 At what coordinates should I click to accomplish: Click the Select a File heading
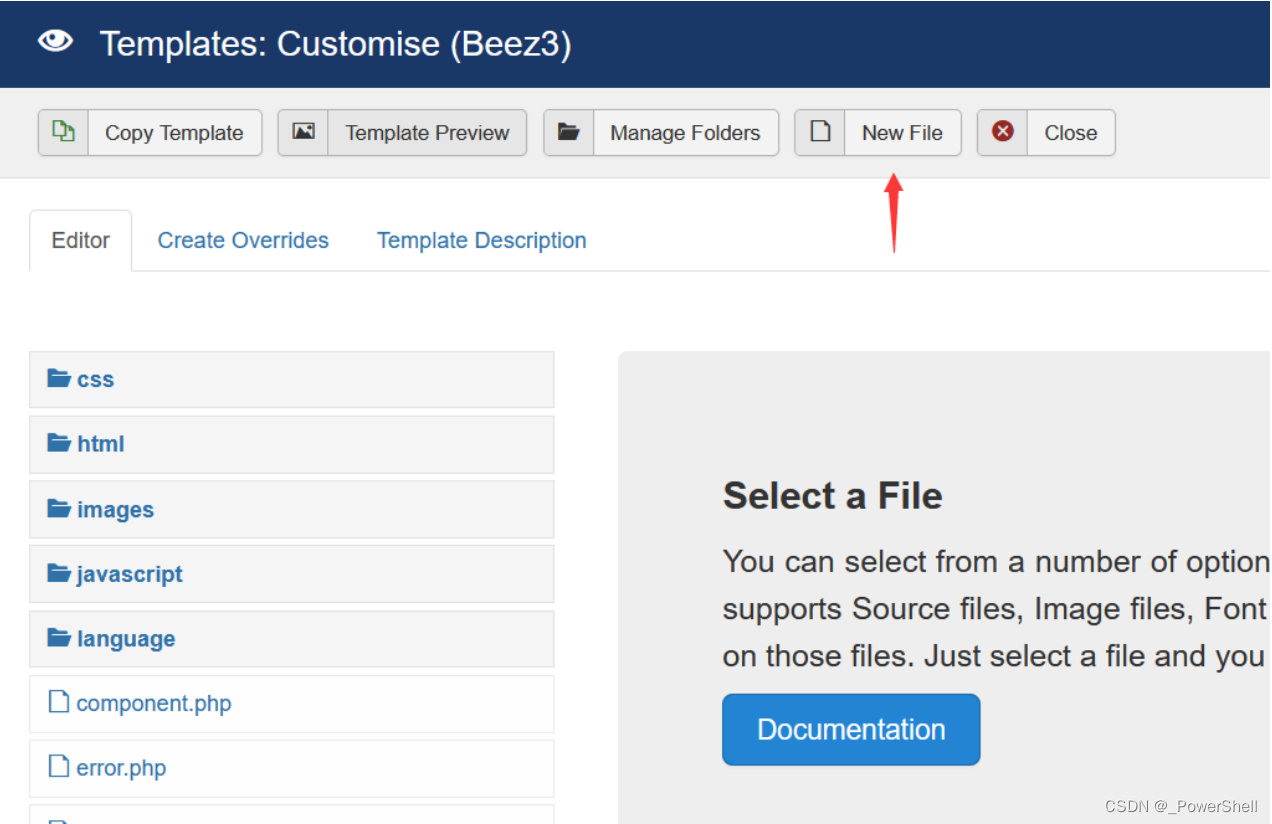click(x=832, y=496)
